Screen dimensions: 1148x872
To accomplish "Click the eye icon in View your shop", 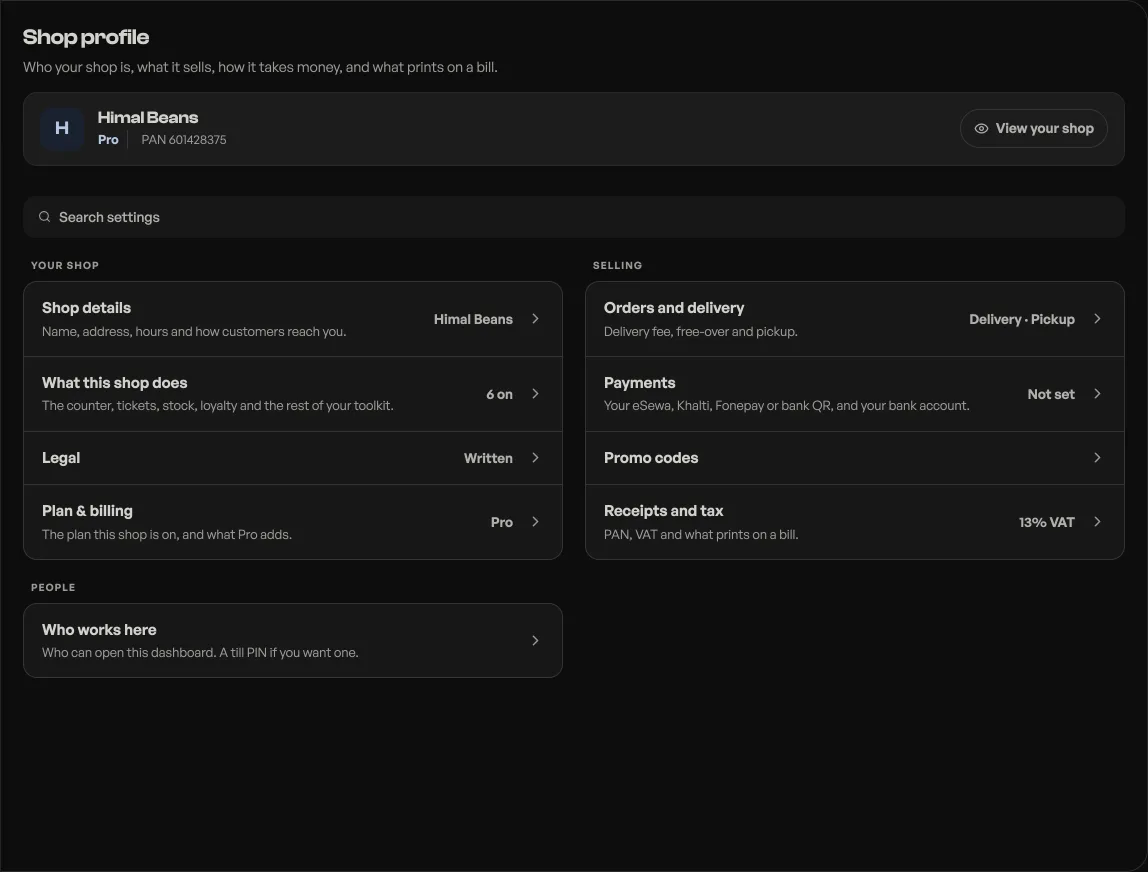I will point(981,128).
